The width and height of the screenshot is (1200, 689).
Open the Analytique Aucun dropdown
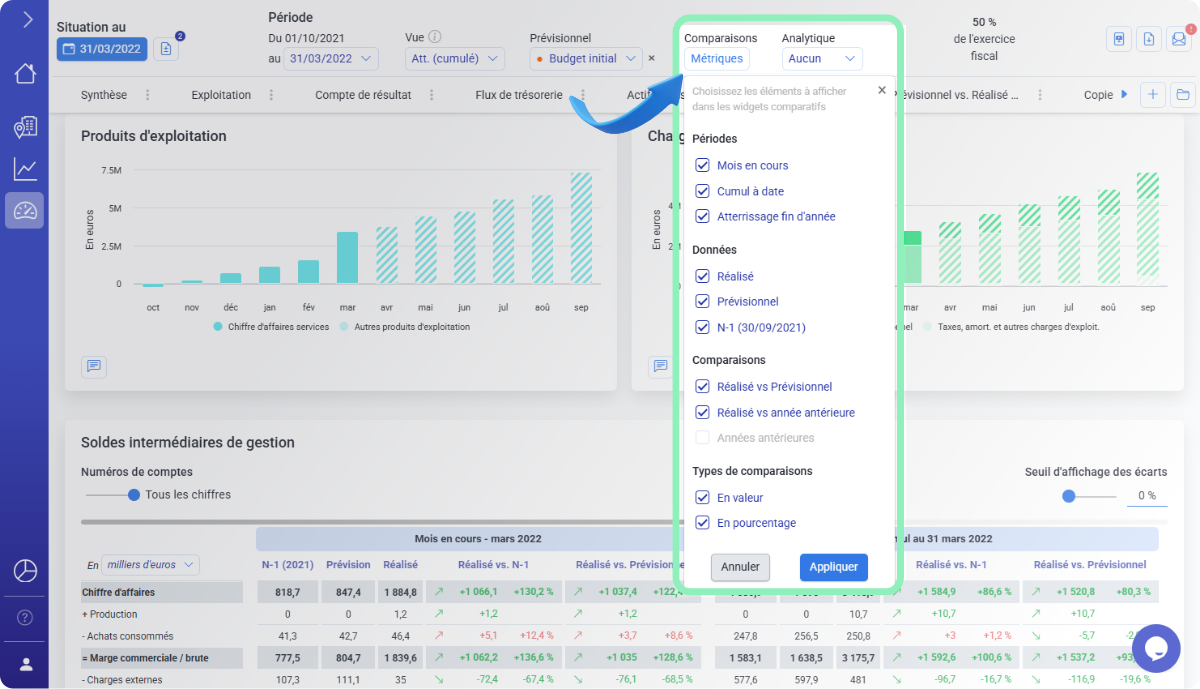click(x=821, y=59)
